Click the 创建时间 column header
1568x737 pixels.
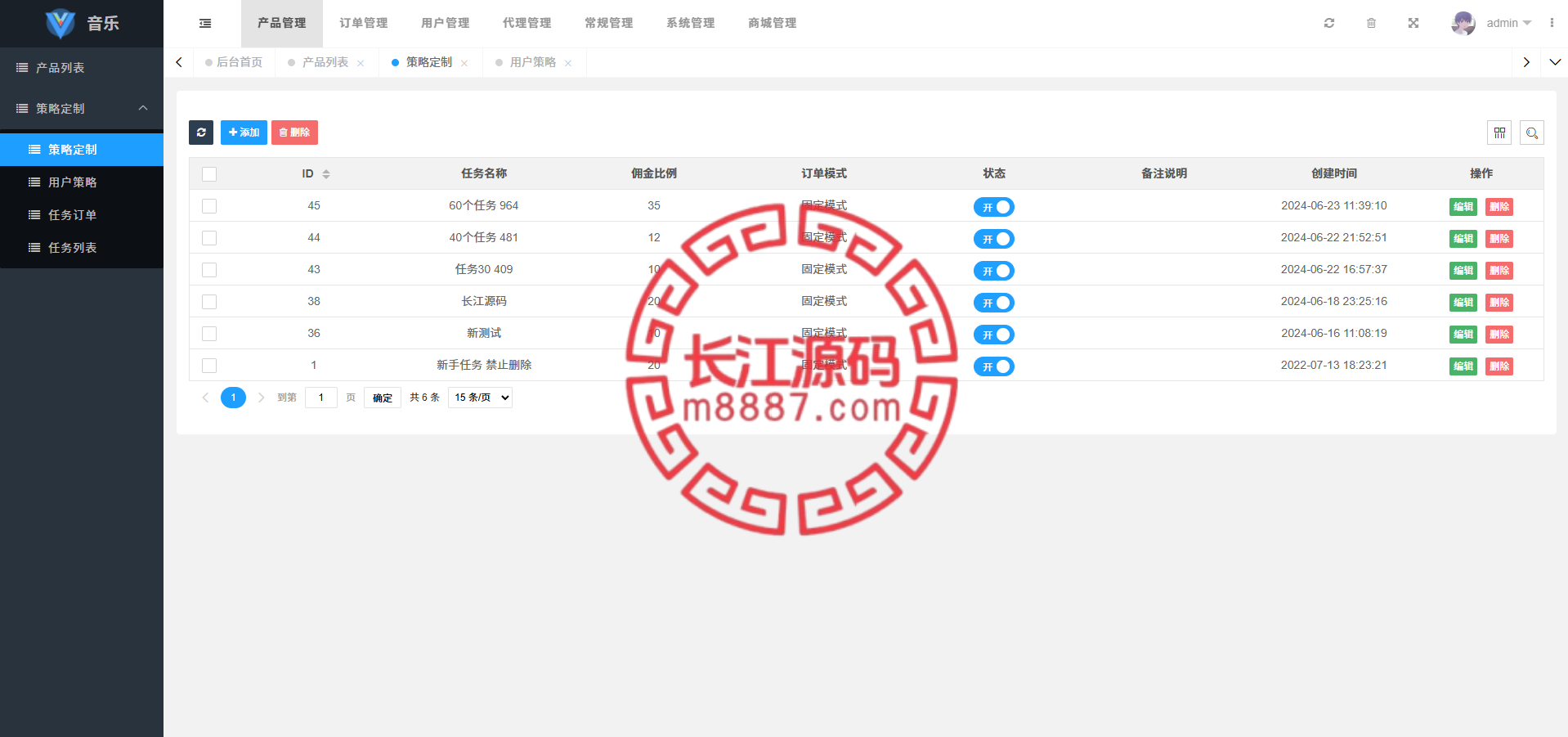click(x=1334, y=173)
